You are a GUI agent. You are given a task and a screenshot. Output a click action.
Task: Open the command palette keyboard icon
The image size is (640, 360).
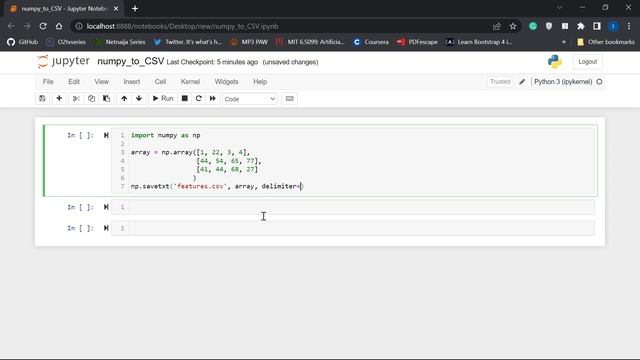point(289,98)
